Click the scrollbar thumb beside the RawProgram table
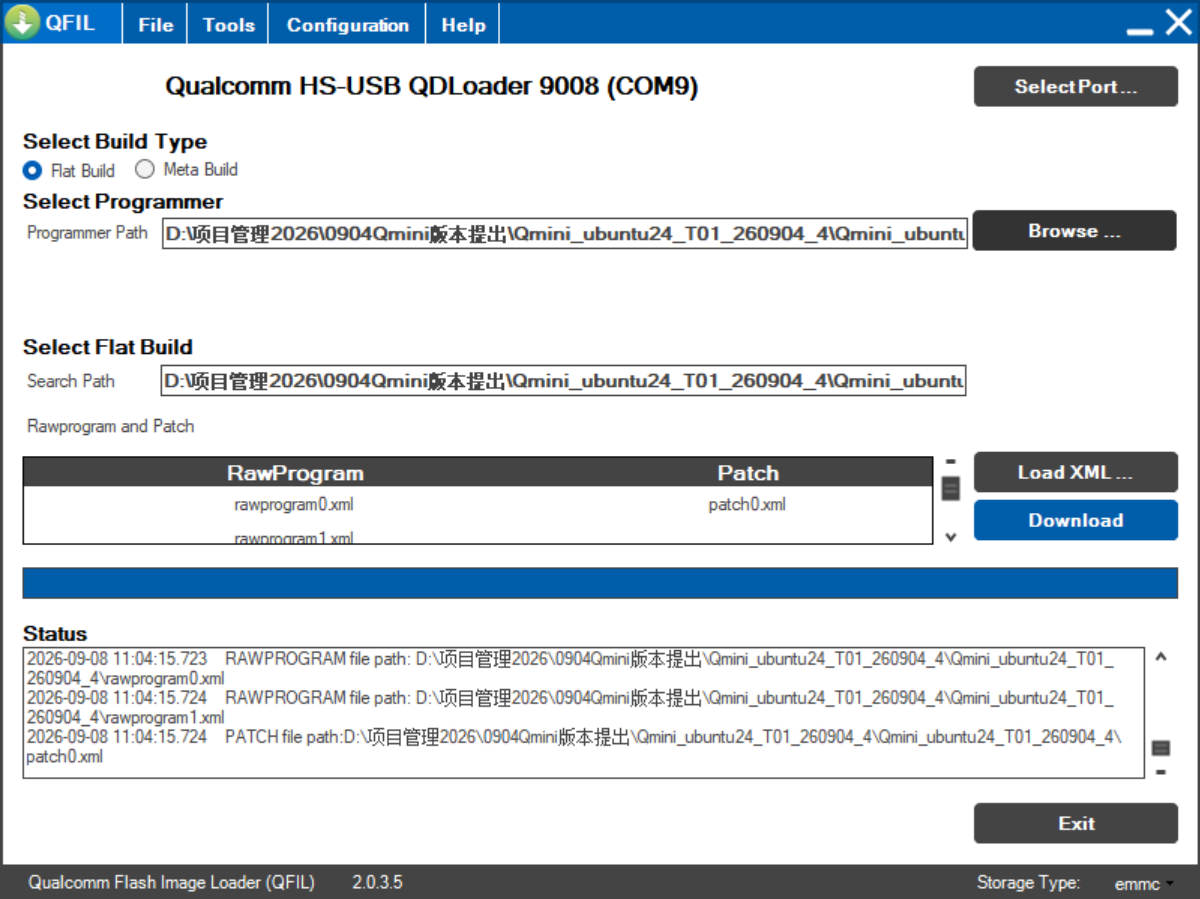 (x=951, y=488)
